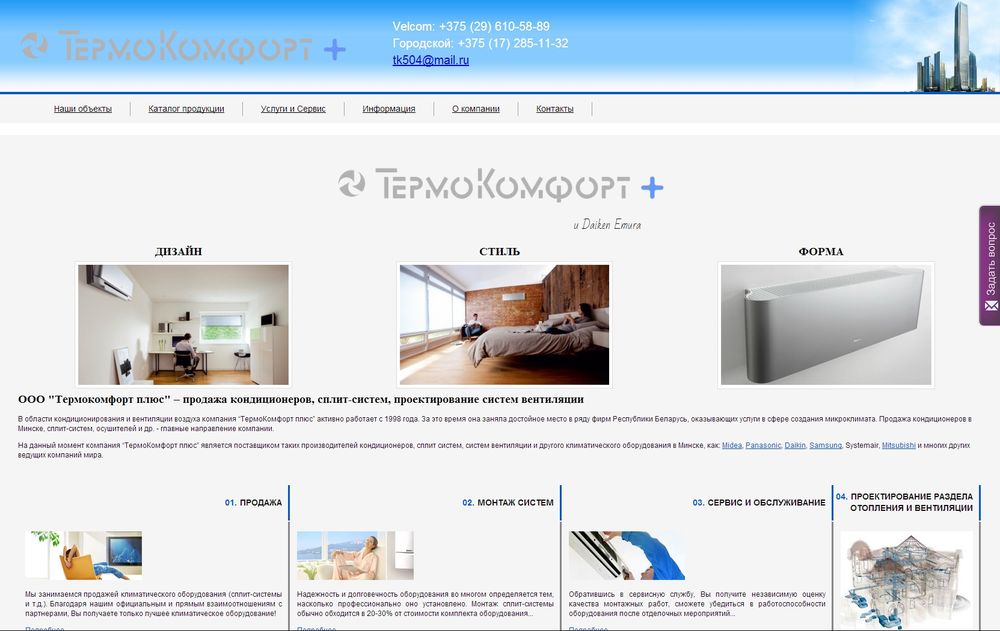Open the СТИЛЬ bedroom photo
This screenshot has height=631, width=1000.
(x=504, y=325)
